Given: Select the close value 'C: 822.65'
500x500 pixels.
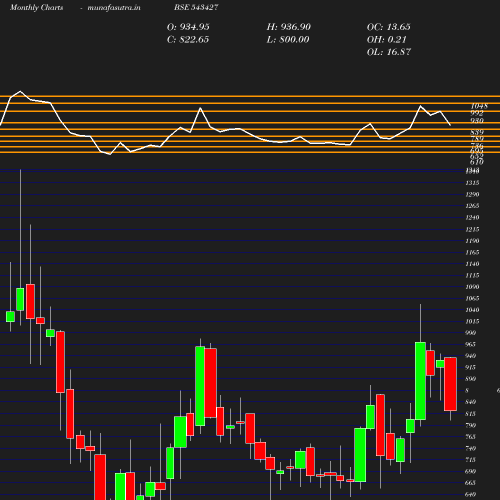Looking at the screenshot, I should [x=188, y=40].
